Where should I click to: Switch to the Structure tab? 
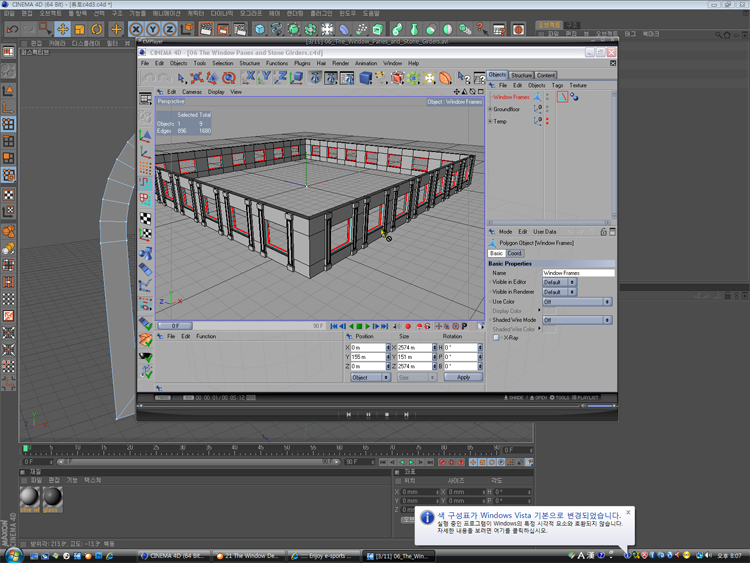tap(521, 75)
